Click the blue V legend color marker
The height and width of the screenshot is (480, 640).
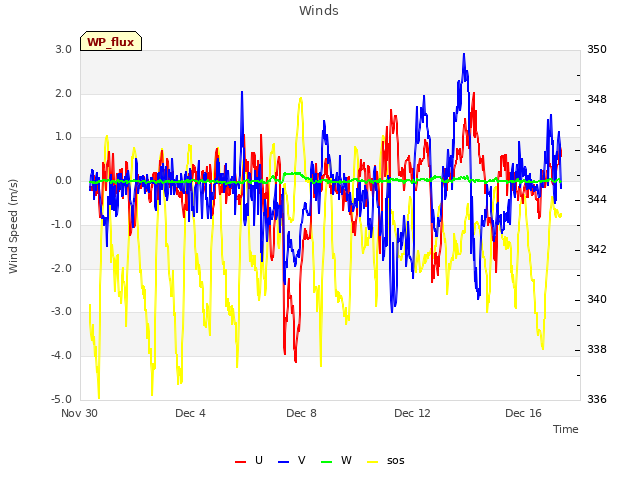283,462
